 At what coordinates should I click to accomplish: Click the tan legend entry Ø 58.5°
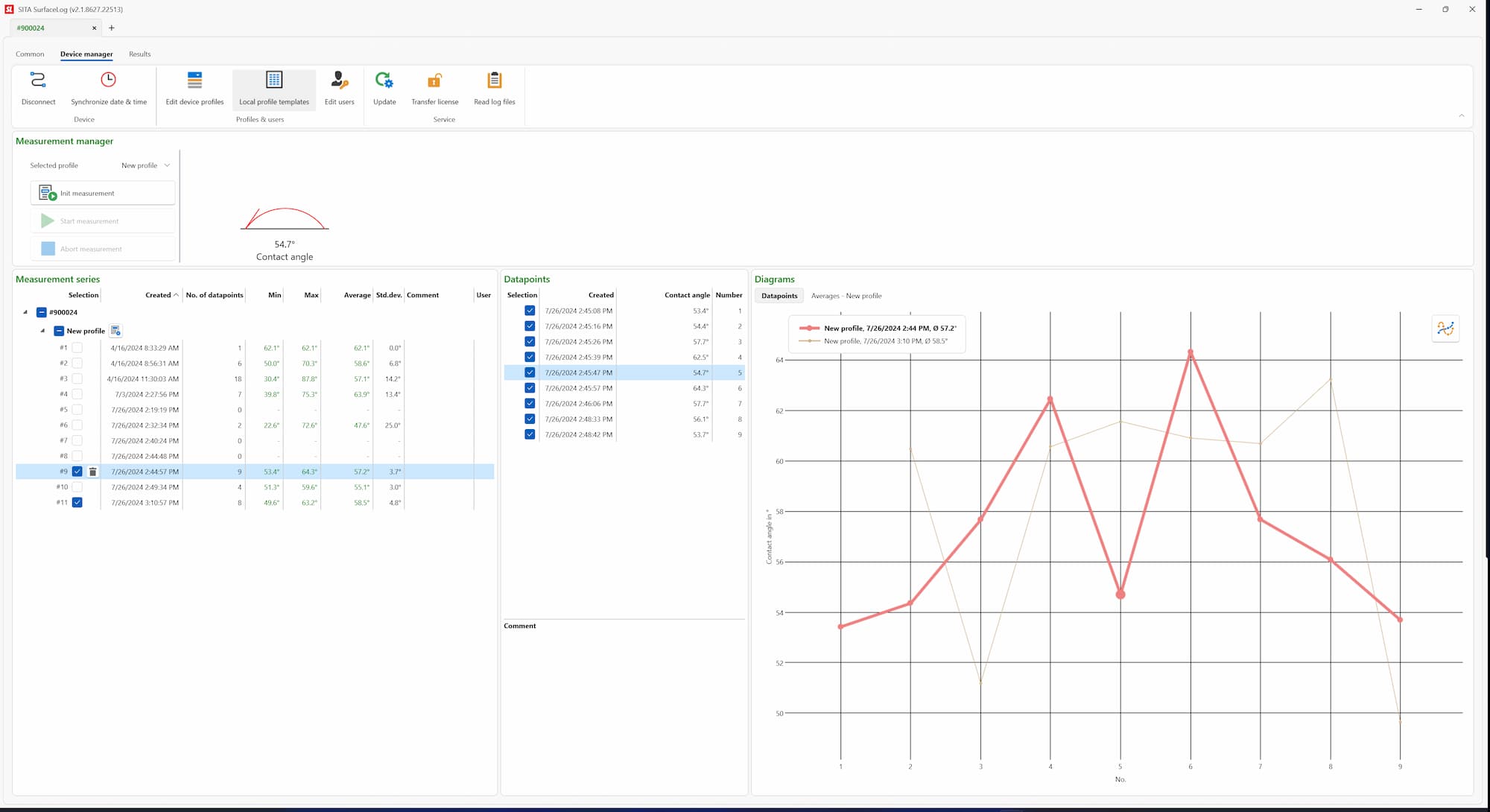pyautogui.click(x=872, y=341)
